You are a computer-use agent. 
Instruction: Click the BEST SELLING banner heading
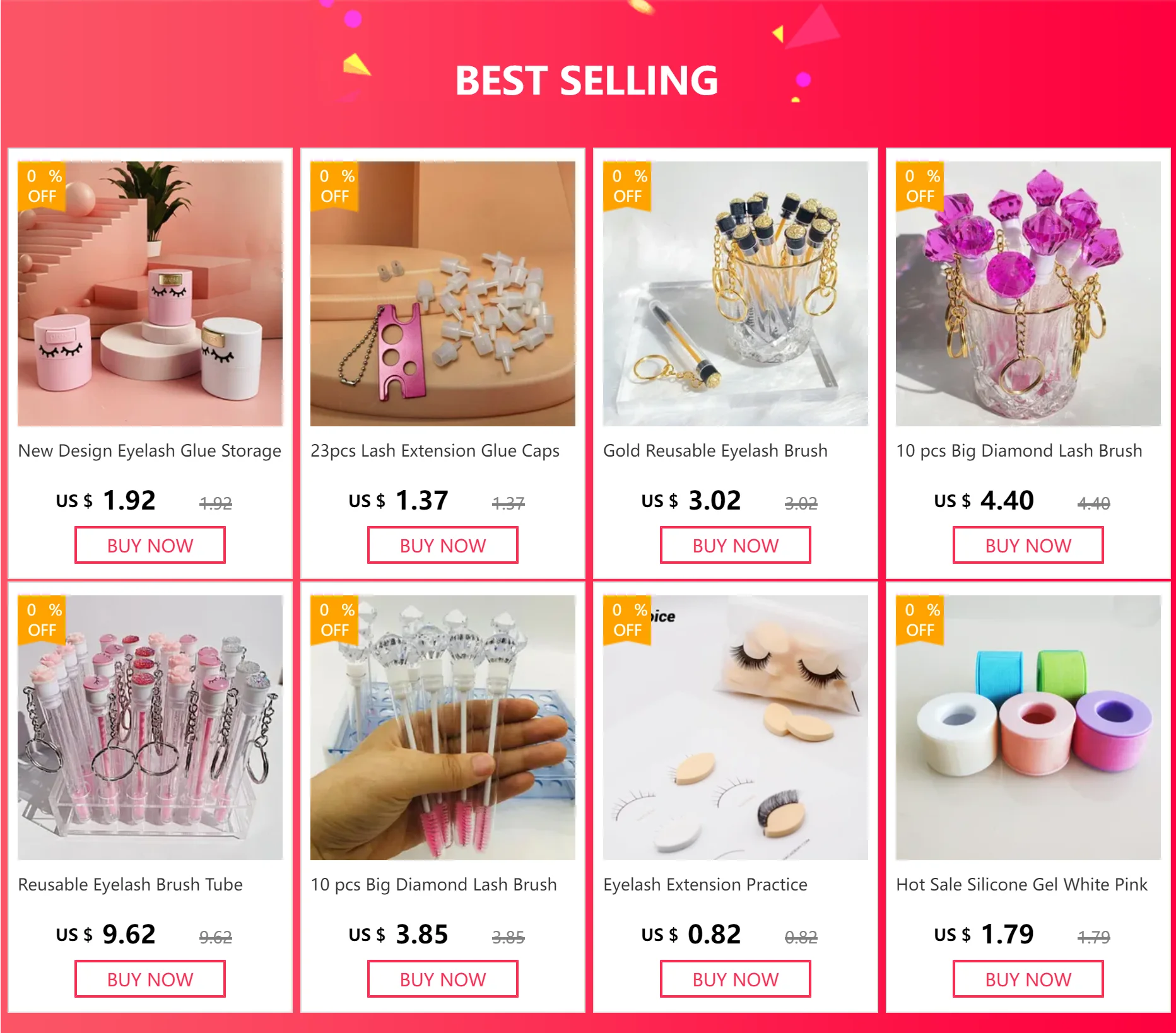587,81
